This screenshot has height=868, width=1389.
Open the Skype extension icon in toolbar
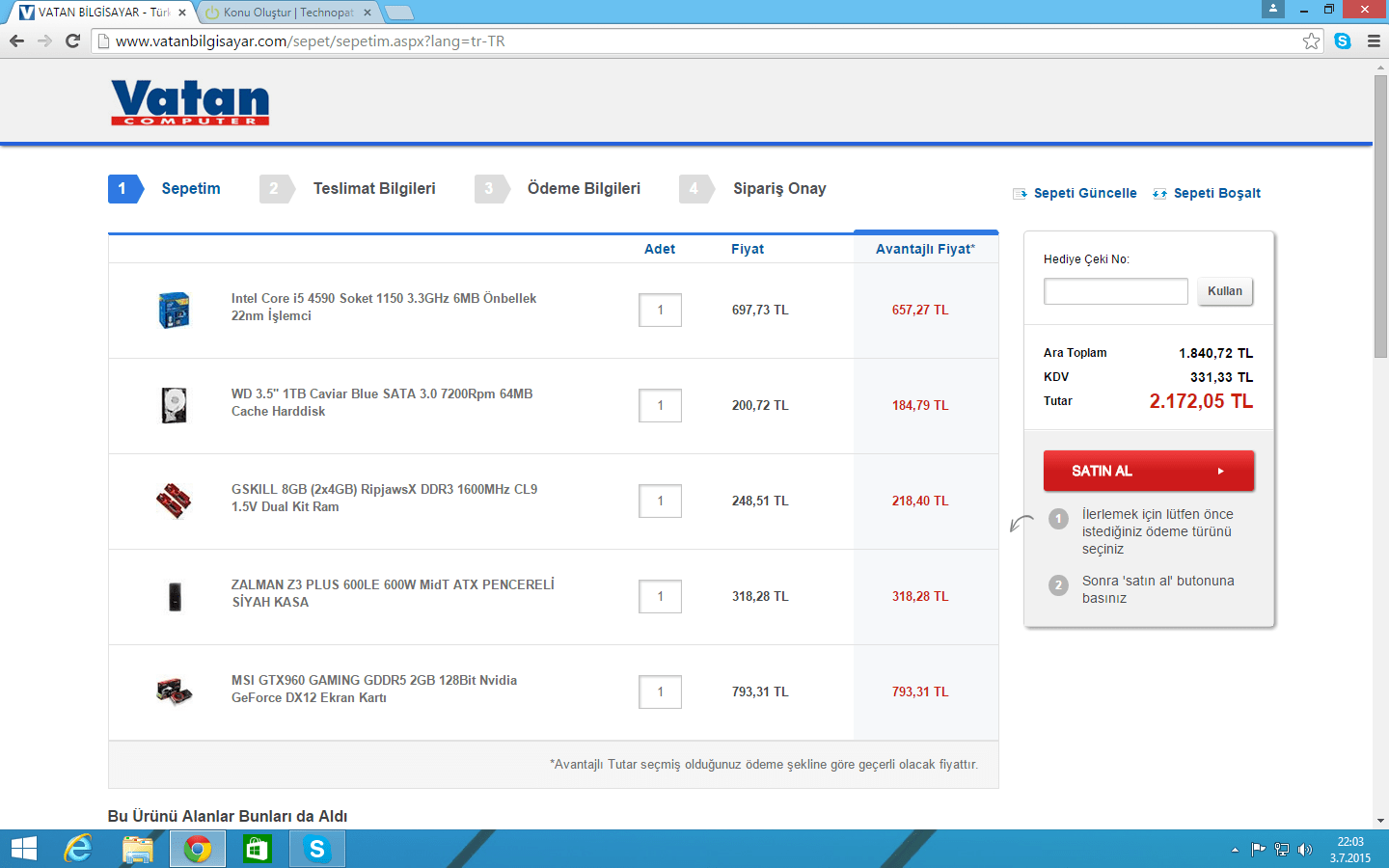click(x=1343, y=41)
